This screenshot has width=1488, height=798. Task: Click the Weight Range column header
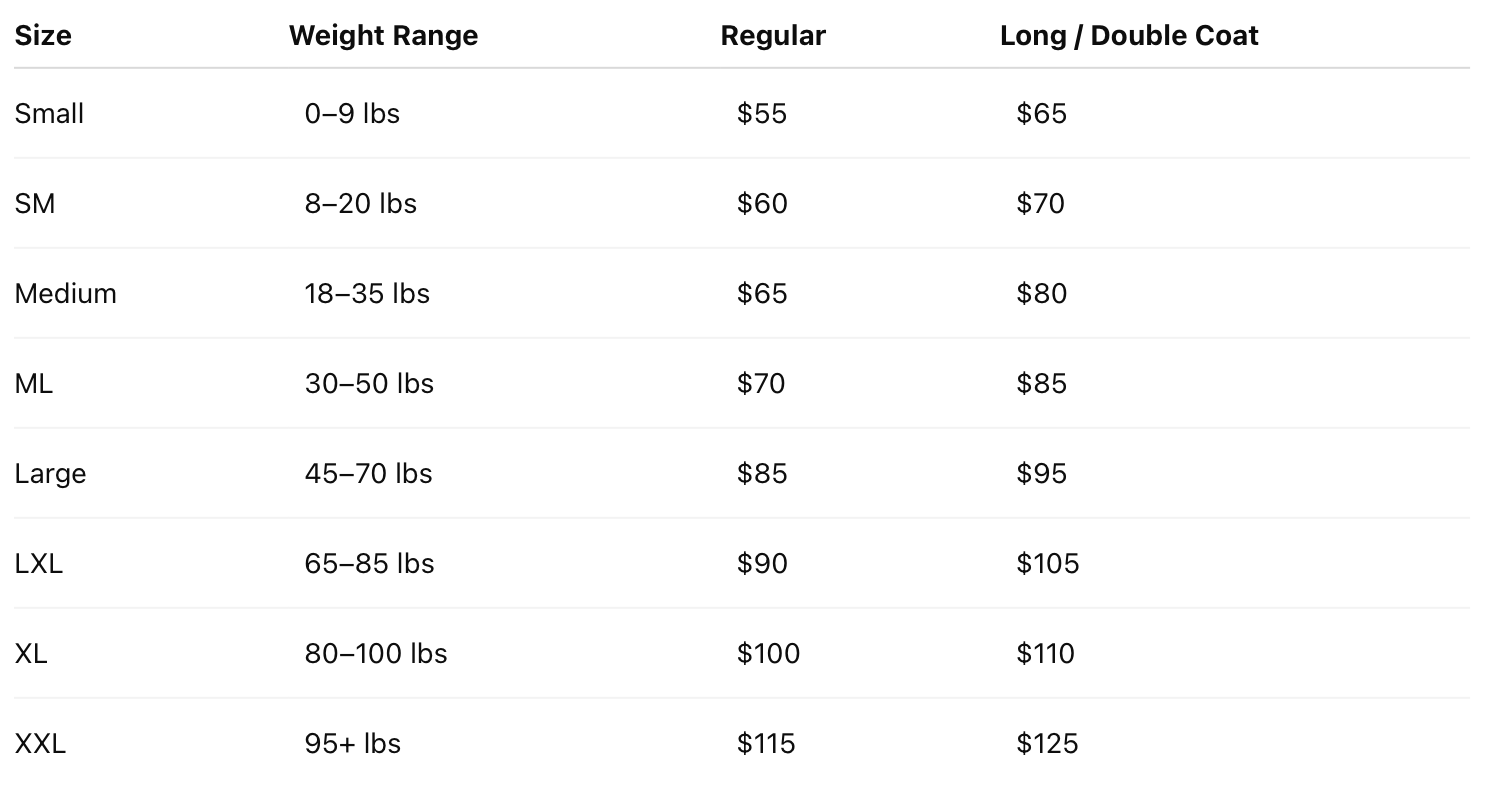point(383,36)
